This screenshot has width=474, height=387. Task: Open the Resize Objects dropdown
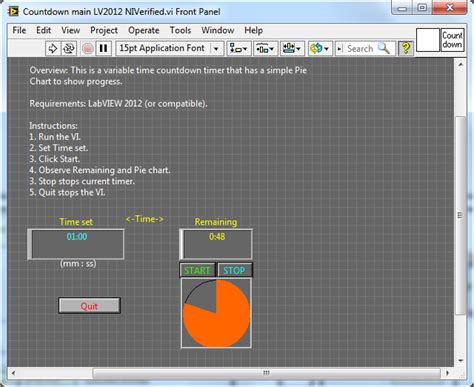click(x=292, y=49)
